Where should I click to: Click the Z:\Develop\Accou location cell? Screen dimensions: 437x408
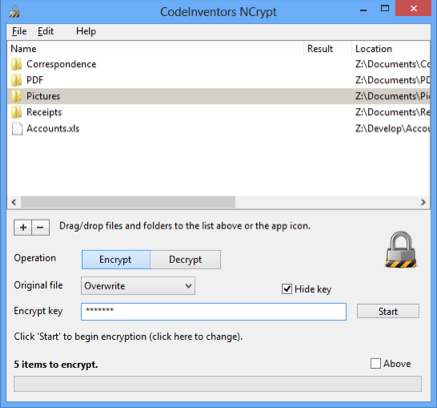coord(392,129)
